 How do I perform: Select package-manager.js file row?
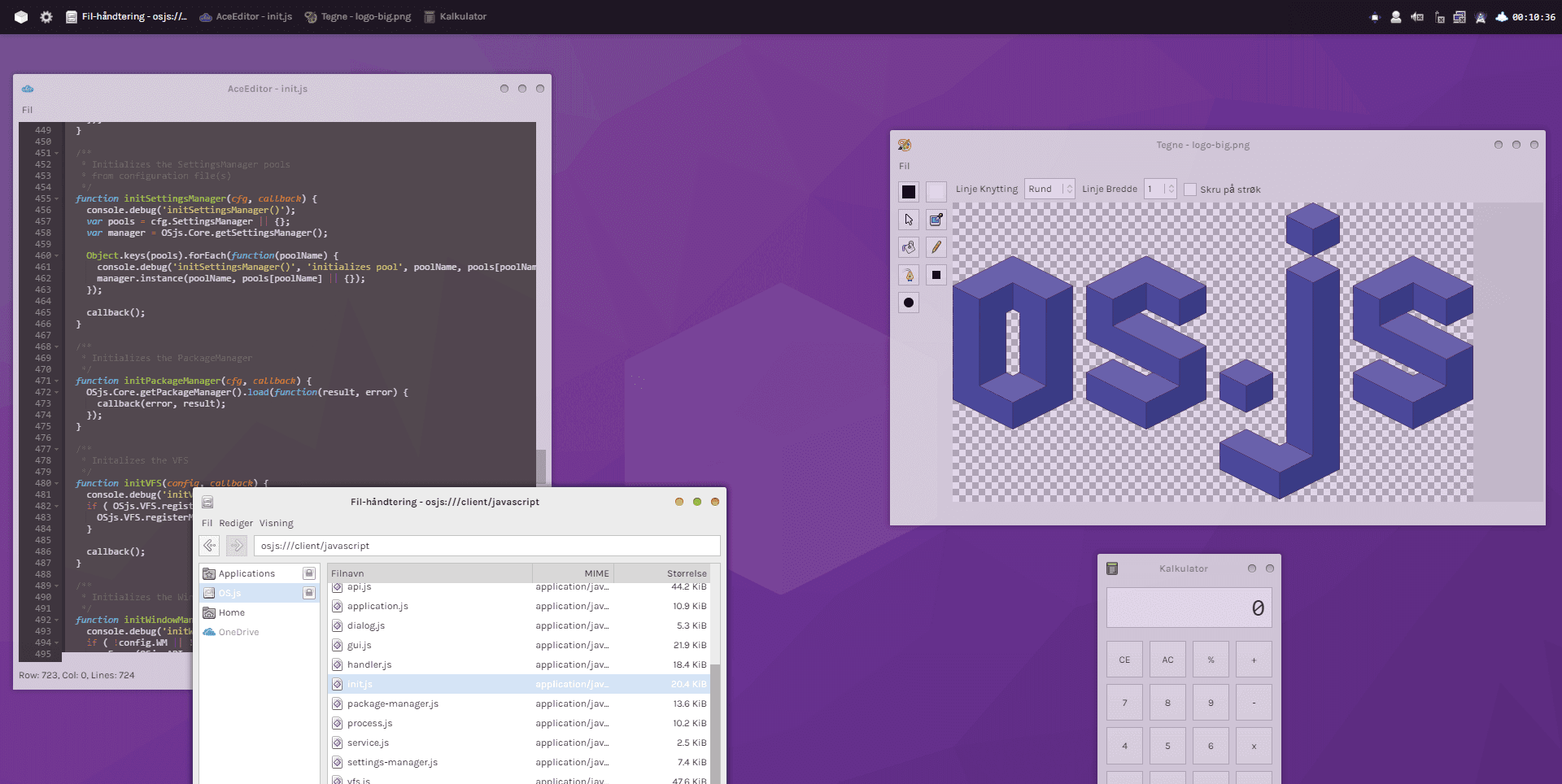pos(519,703)
